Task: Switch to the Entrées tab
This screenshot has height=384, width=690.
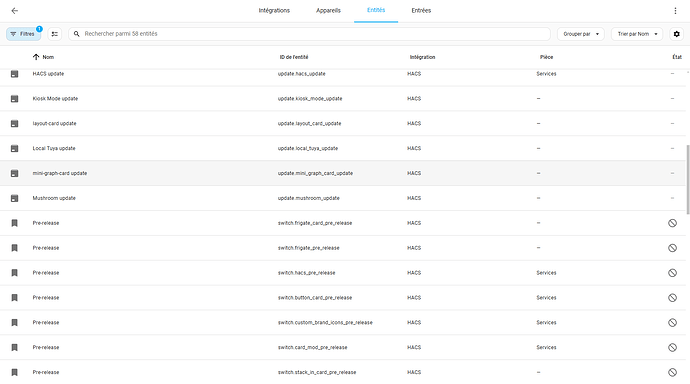Action: [x=421, y=11]
